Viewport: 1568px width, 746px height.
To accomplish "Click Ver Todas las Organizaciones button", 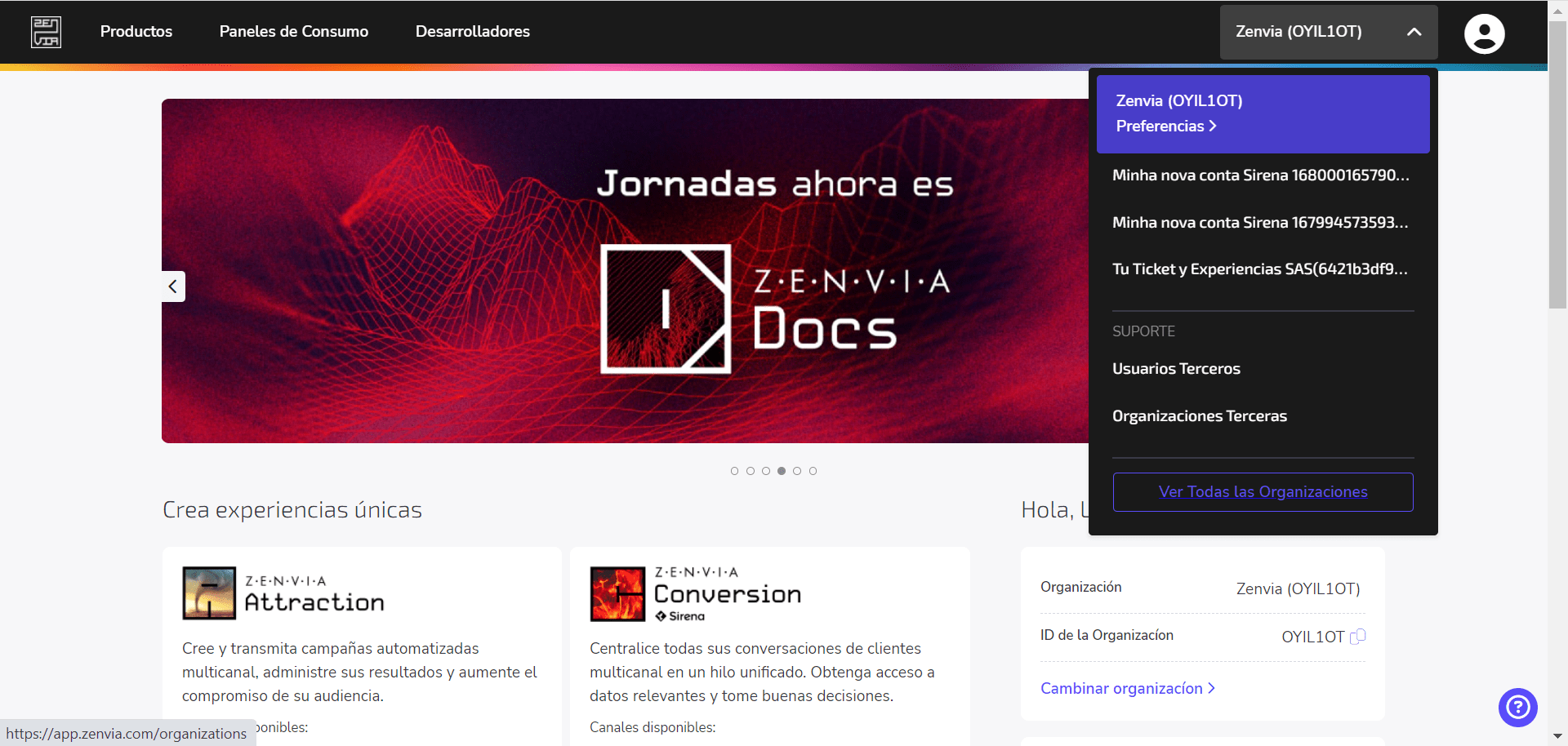I will tap(1263, 491).
